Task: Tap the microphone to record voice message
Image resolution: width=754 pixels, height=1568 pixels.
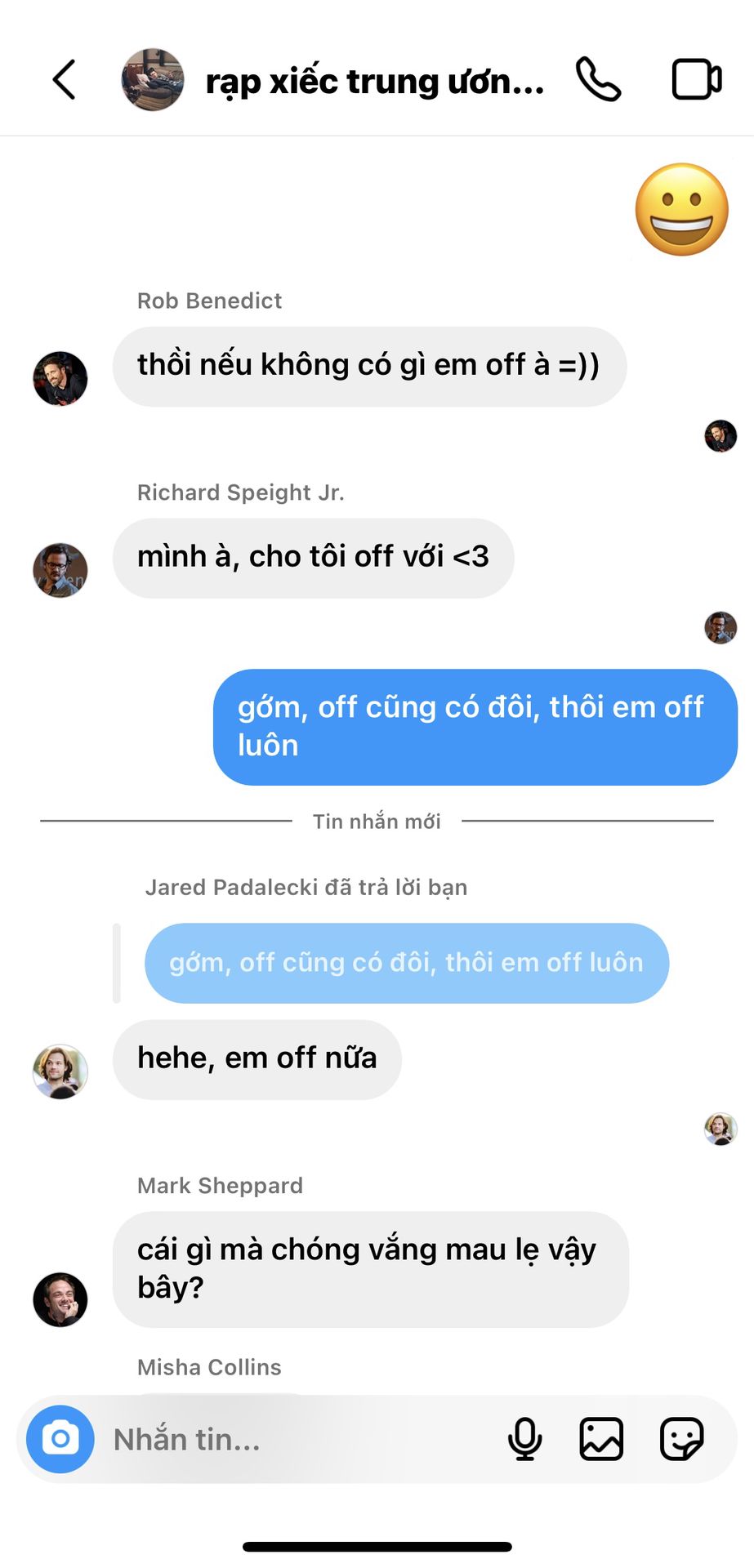Action: (x=524, y=1439)
